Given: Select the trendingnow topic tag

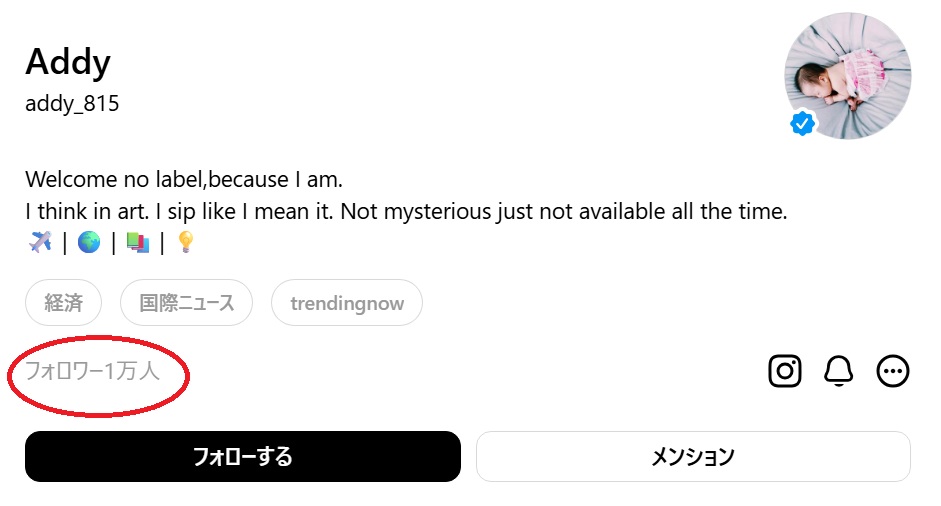Looking at the screenshot, I should coord(347,303).
